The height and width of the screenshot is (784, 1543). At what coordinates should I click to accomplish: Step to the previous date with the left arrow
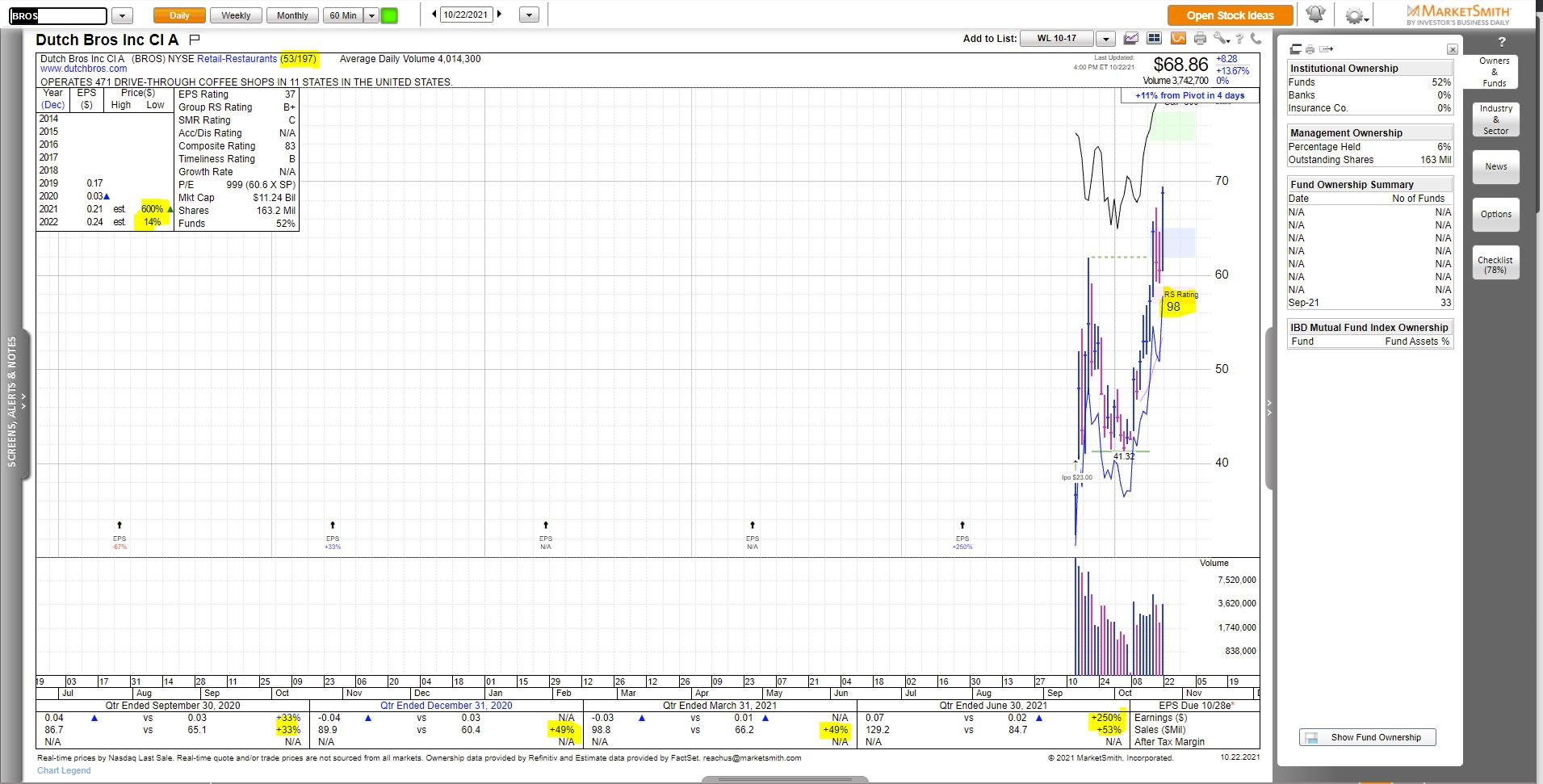click(x=434, y=15)
